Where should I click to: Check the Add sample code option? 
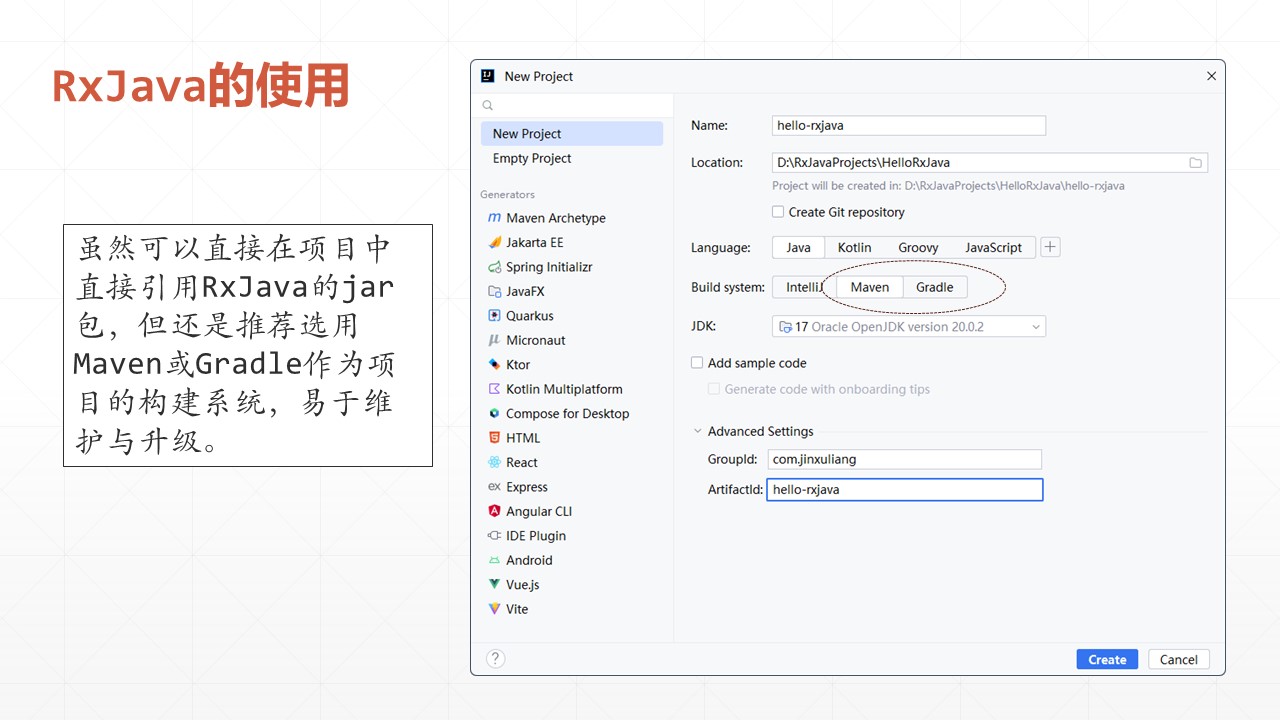click(x=697, y=363)
